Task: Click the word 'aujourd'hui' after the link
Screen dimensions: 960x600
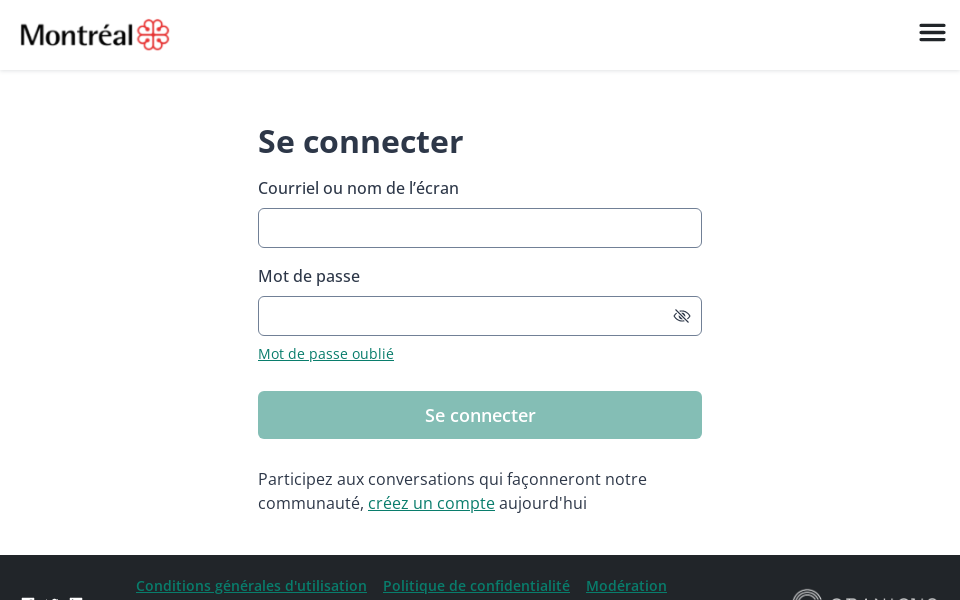Action: [x=543, y=503]
